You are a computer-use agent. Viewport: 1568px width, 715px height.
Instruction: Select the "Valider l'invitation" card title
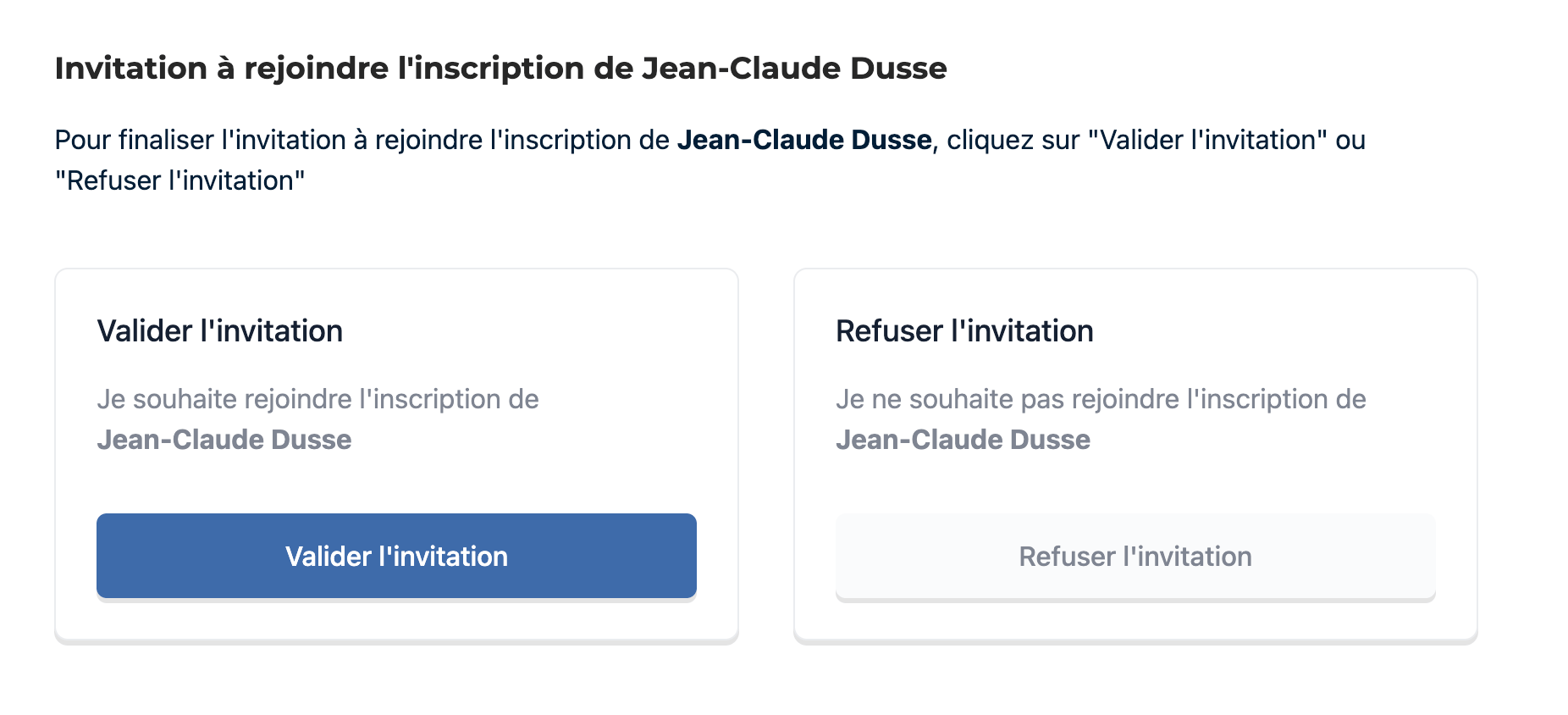click(220, 331)
